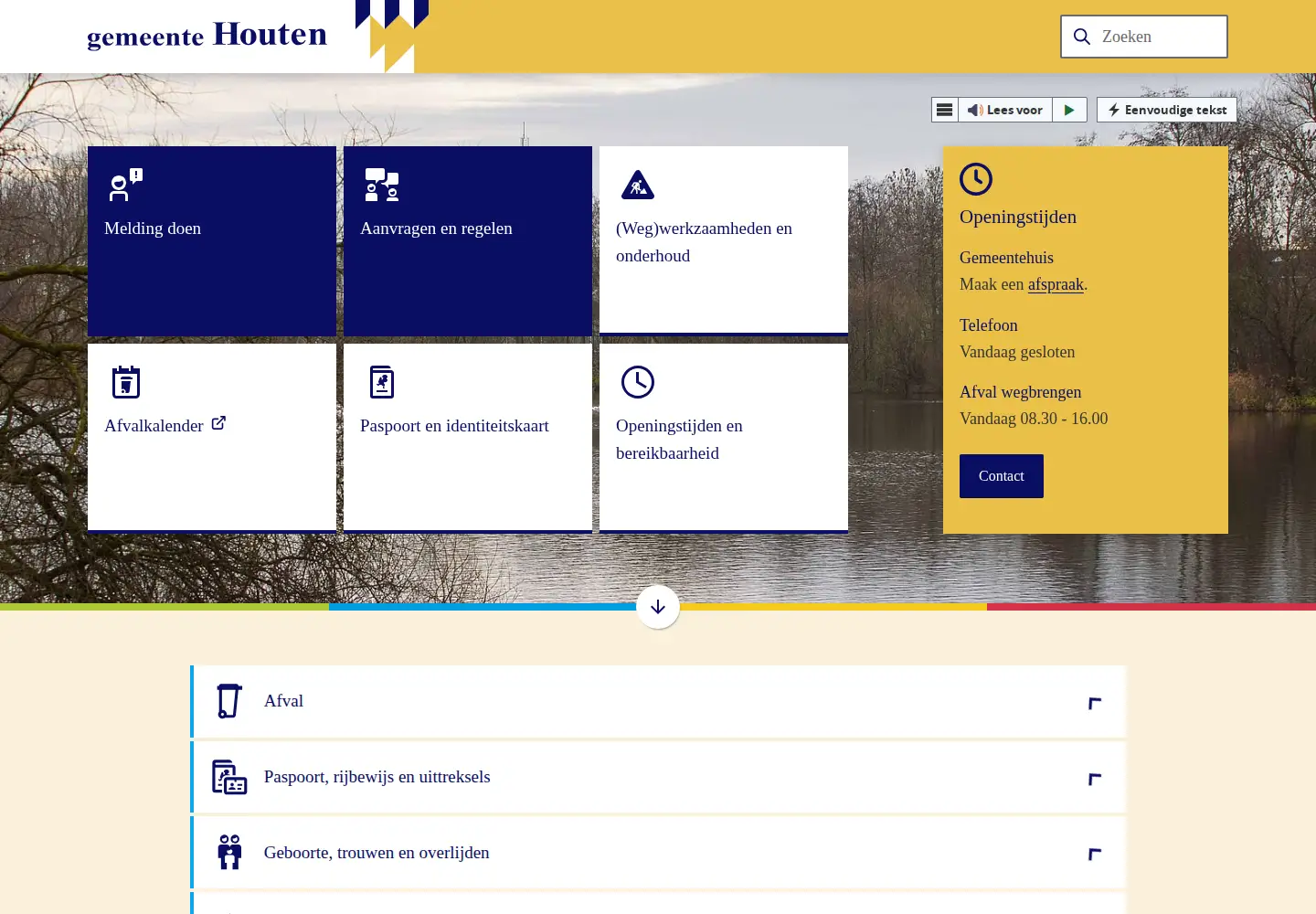Click the clock icon in yellow Openingstijden panel
Screen dimensions: 1316x914
[976, 179]
